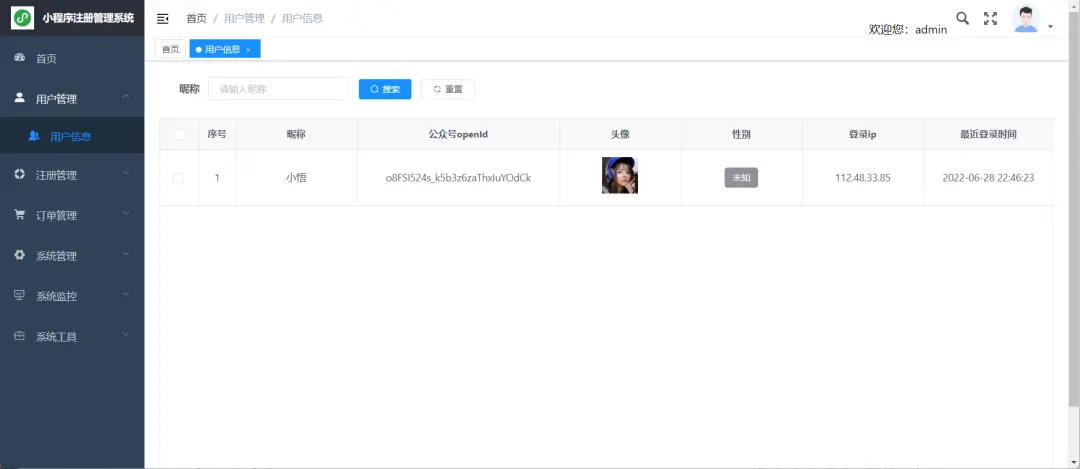Screen dimensions: 1080x469
Task: Open dropdown caret beside admin avatar
Action: point(1050,27)
